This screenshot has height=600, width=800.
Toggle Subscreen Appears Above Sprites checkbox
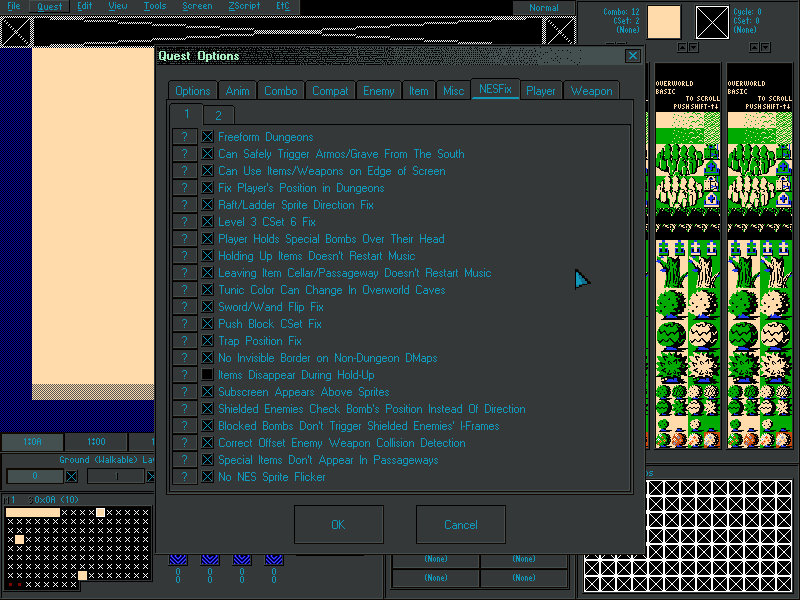208,392
